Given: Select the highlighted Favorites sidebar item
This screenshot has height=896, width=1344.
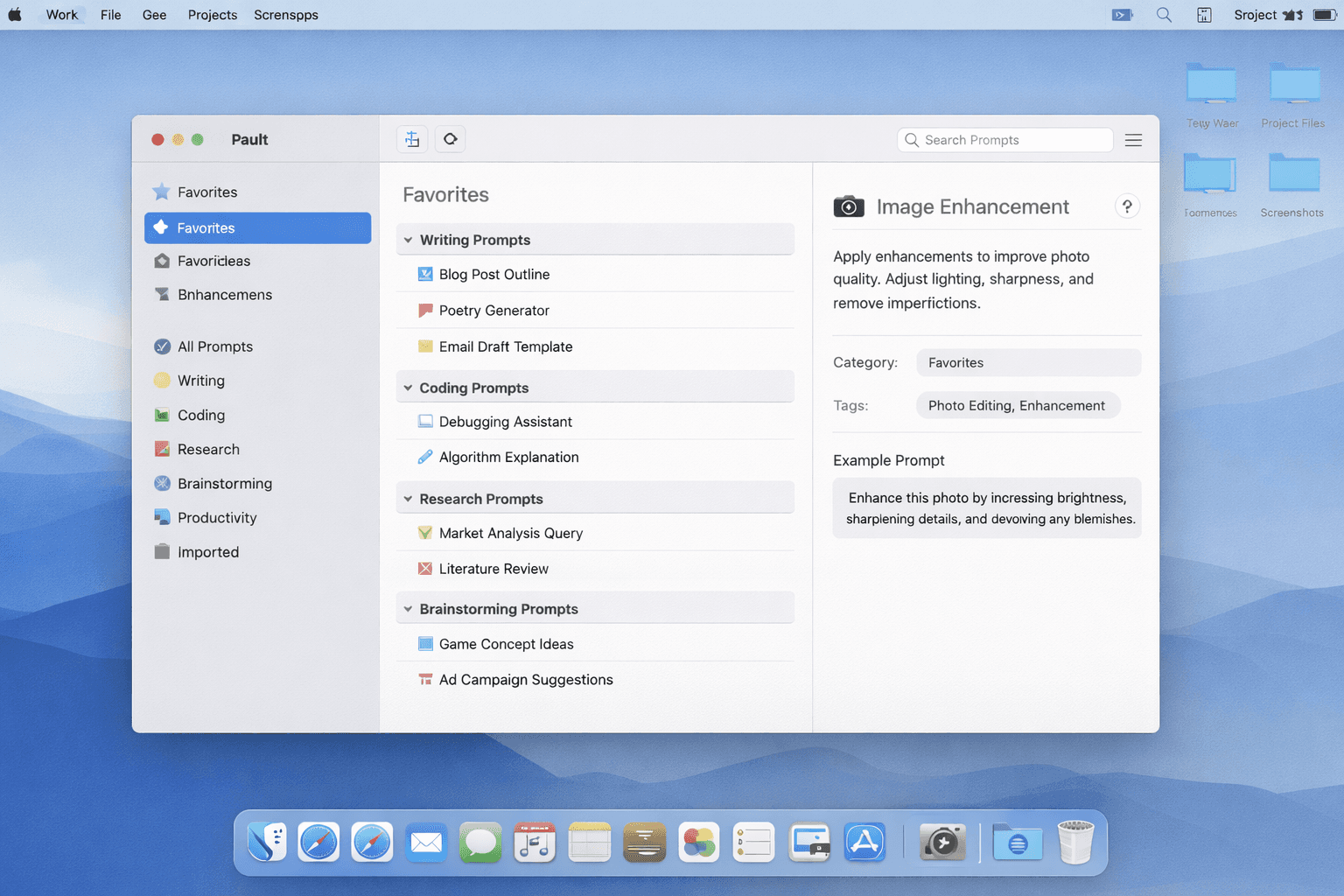Looking at the screenshot, I should [257, 227].
